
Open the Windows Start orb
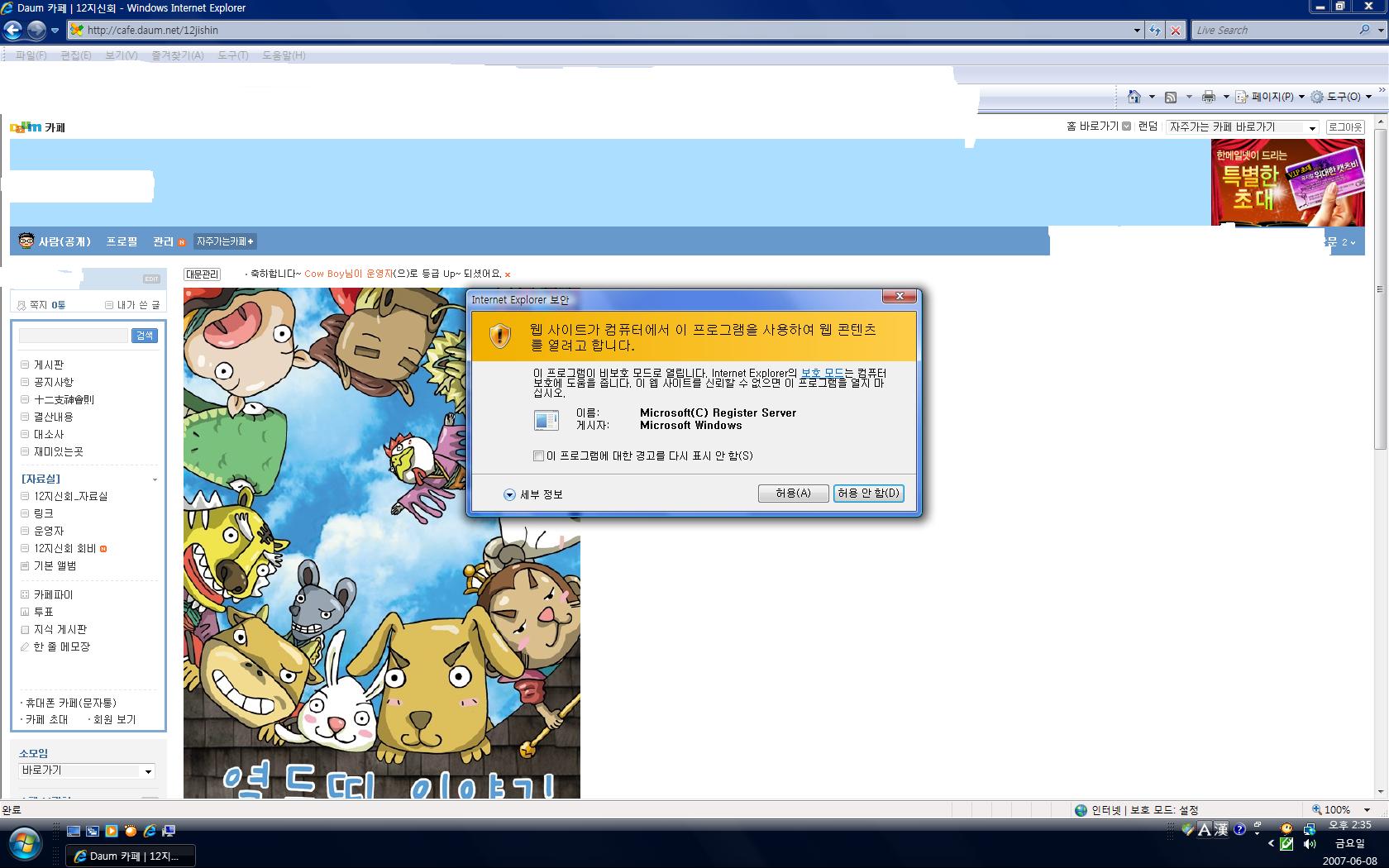24,844
